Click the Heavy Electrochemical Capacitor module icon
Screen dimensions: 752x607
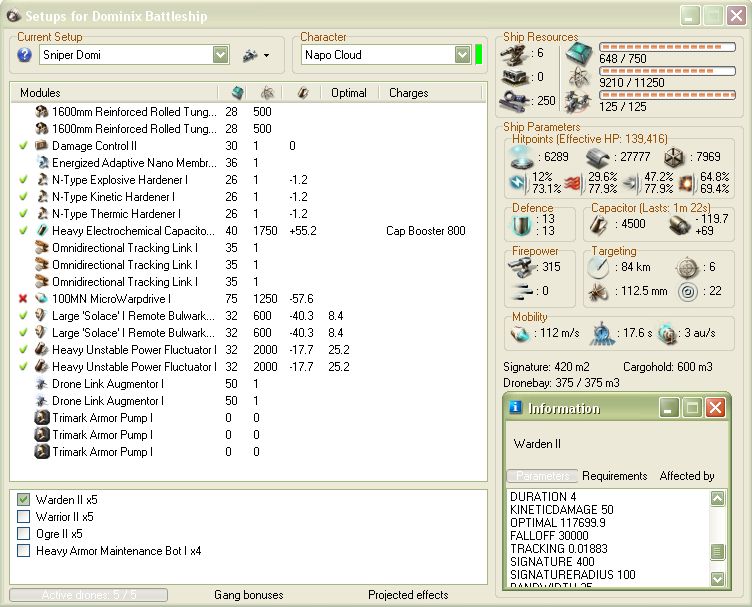(42, 231)
